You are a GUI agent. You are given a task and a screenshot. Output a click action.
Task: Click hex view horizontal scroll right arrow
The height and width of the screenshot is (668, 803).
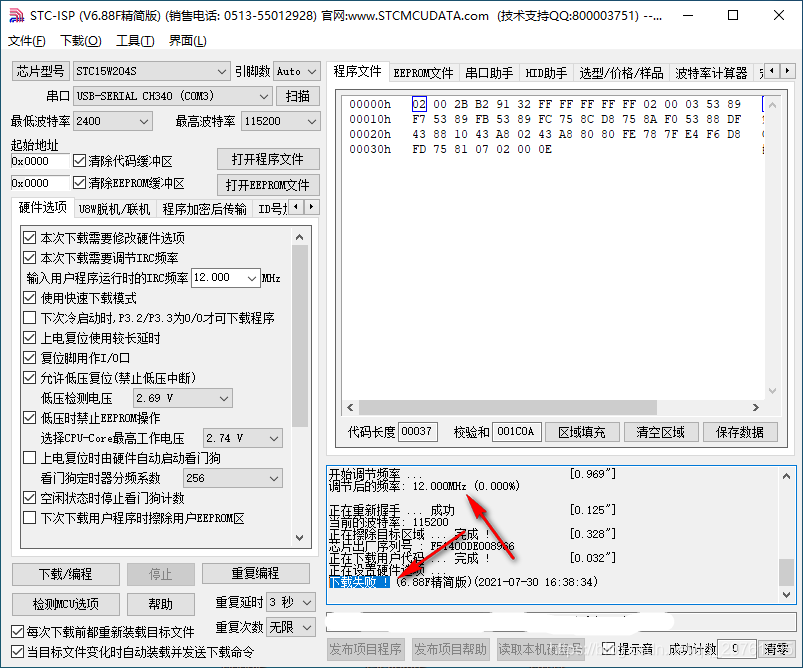(x=755, y=407)
